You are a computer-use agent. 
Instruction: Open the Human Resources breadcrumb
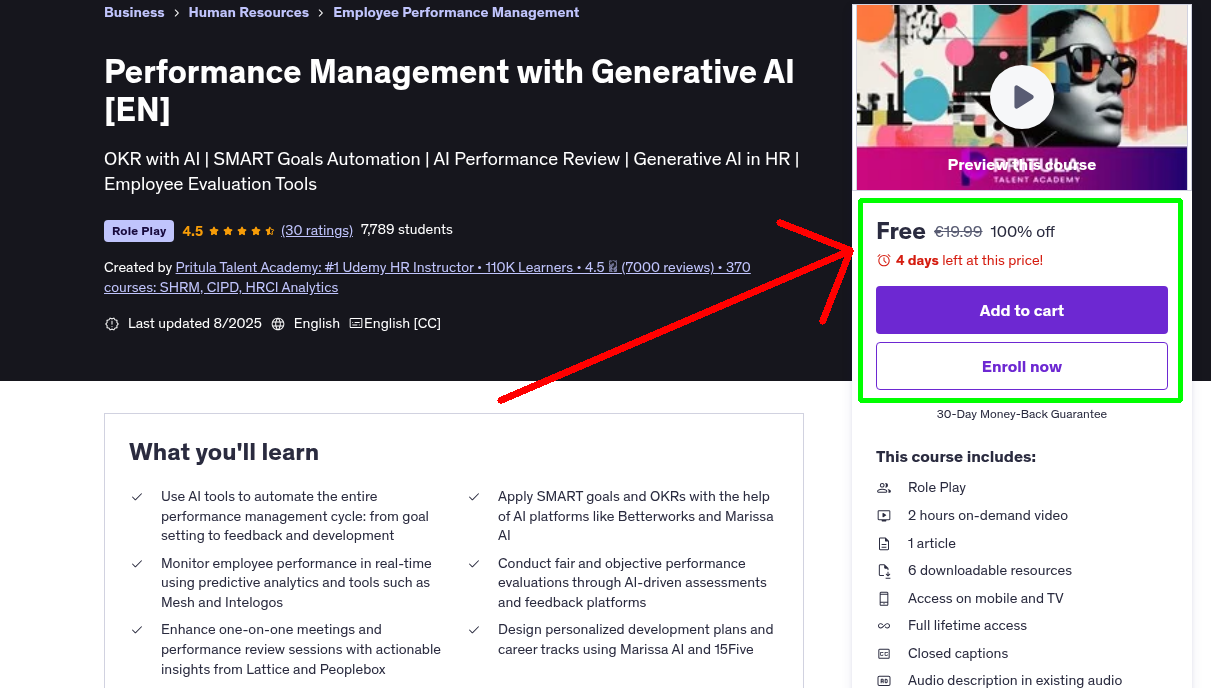[248, 12]
